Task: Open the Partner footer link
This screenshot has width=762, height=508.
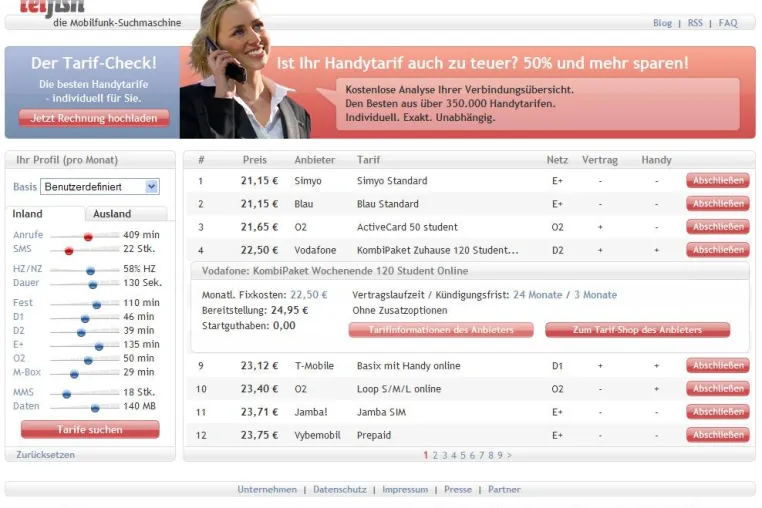Action: [504, 490]
